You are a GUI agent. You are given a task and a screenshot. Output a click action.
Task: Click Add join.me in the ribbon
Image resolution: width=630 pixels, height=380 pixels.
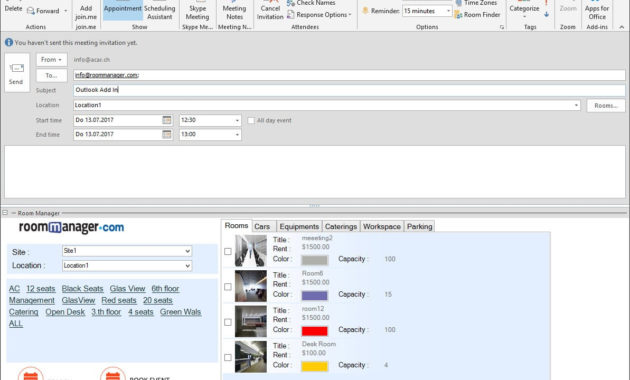point(86,12)
